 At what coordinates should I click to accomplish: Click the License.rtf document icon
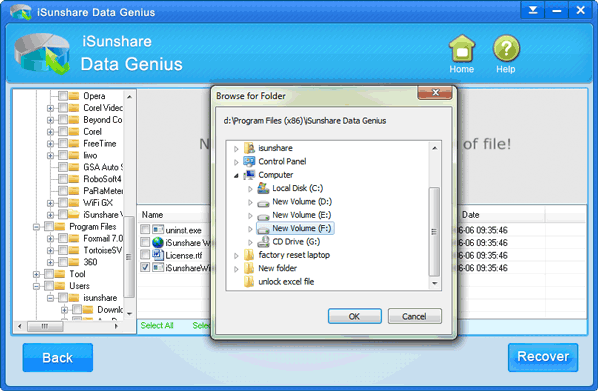tap(158, 255)
